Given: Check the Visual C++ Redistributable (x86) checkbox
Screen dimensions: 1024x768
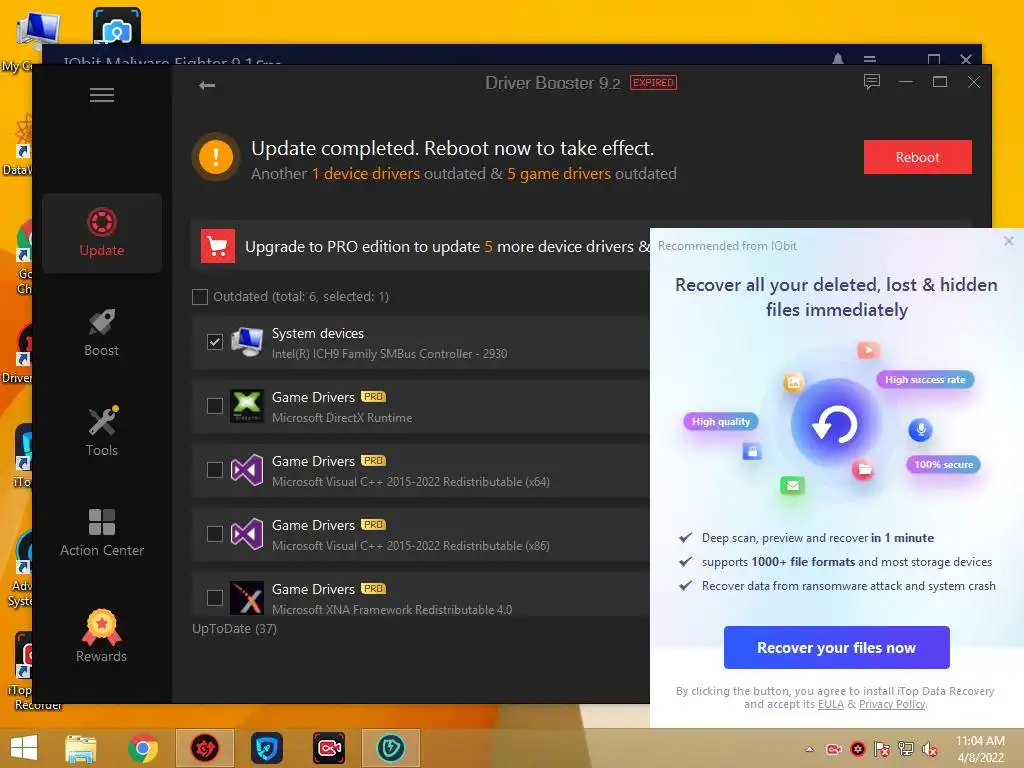Looking at the screenshot, I should (x=215, y=534).
